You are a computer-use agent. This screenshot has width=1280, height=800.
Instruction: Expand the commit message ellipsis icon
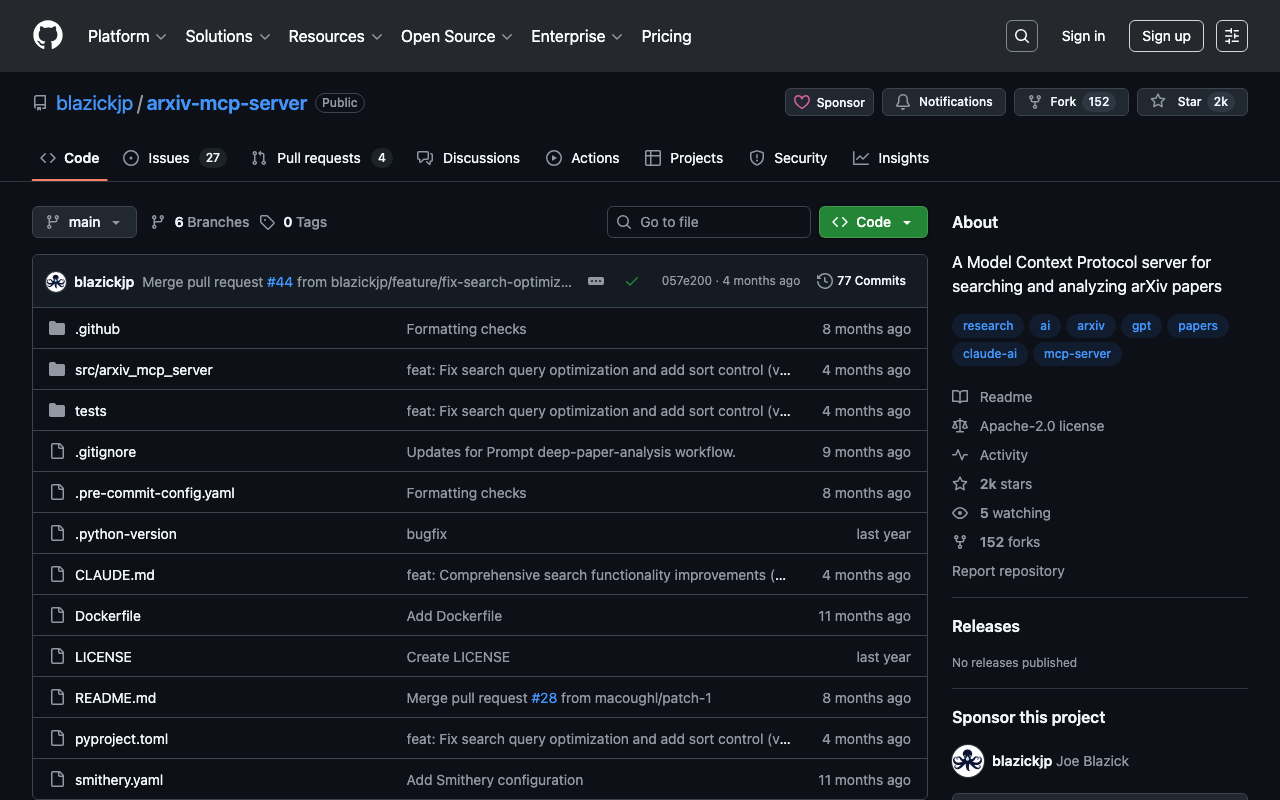tap(596, 281)
